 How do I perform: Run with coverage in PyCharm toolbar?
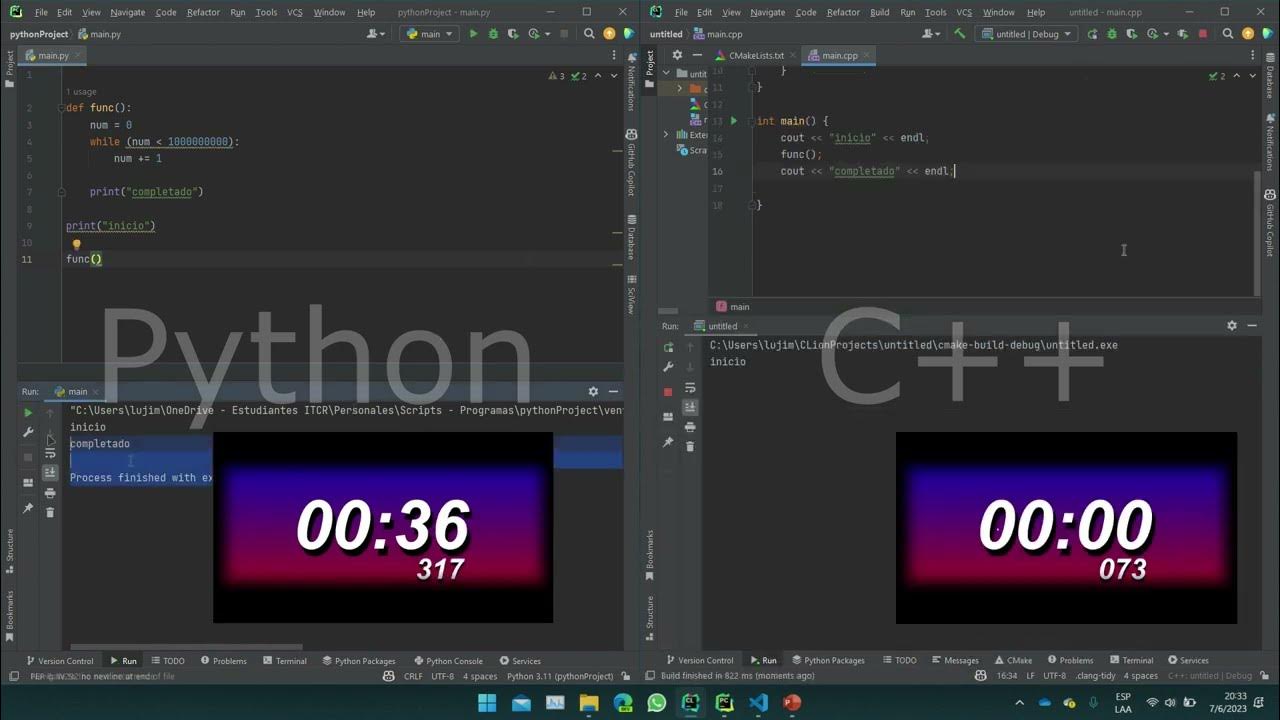pos(512,34)
